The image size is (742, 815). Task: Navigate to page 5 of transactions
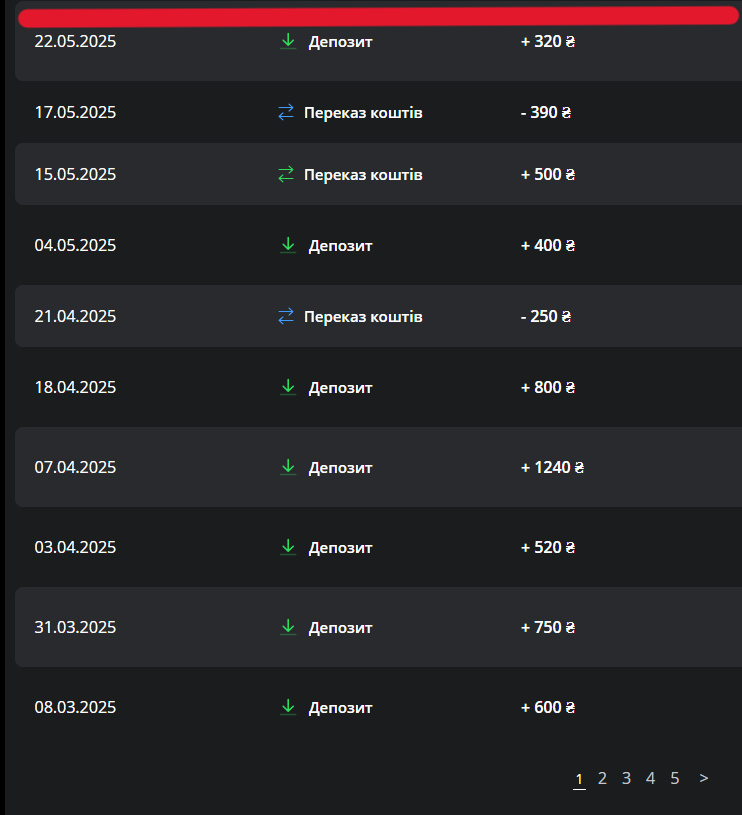pos(675,778)
